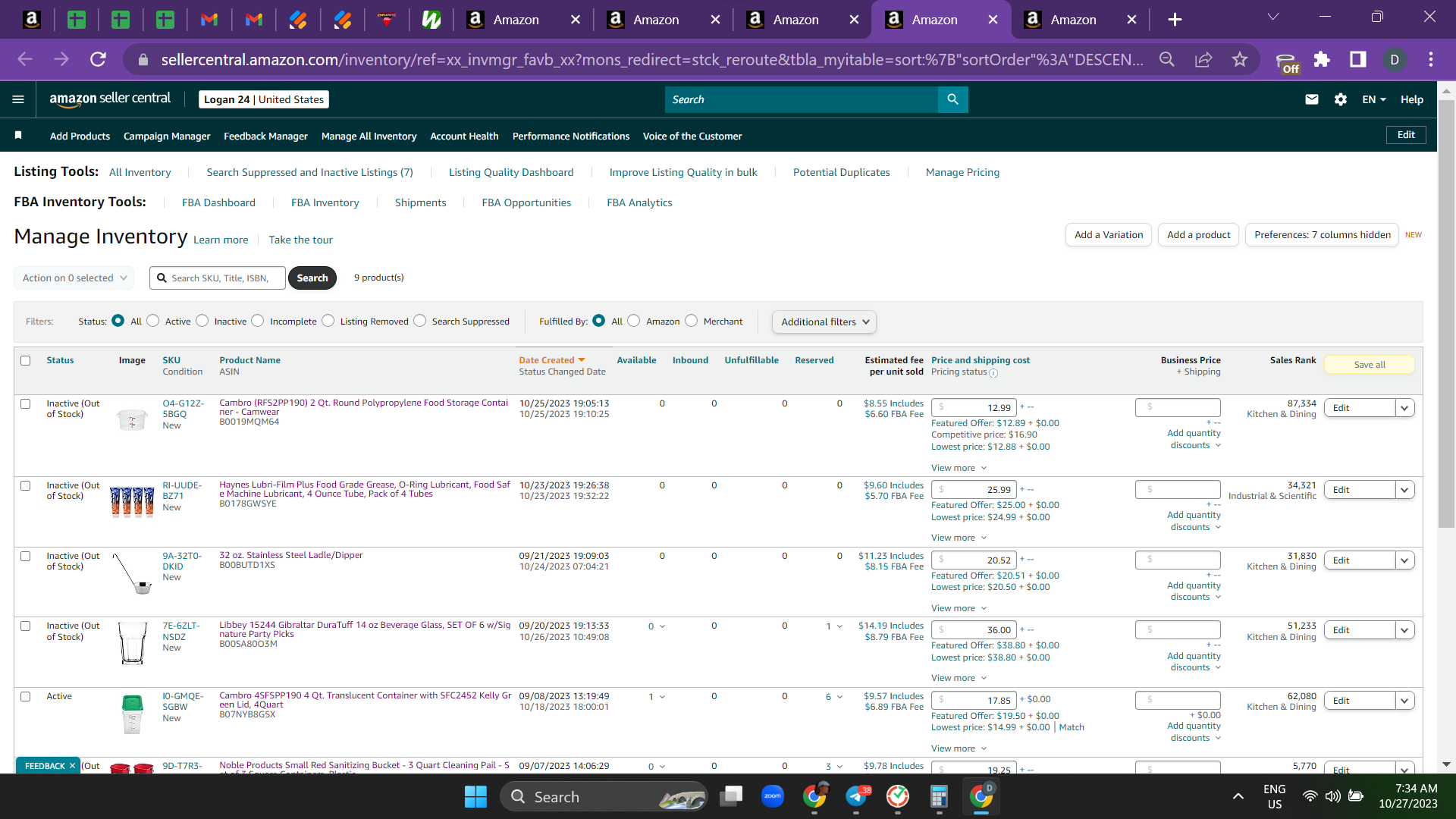Close the FEEDBACK tab with its X
Screen dimensions: 1456x819
pos(72,766)
